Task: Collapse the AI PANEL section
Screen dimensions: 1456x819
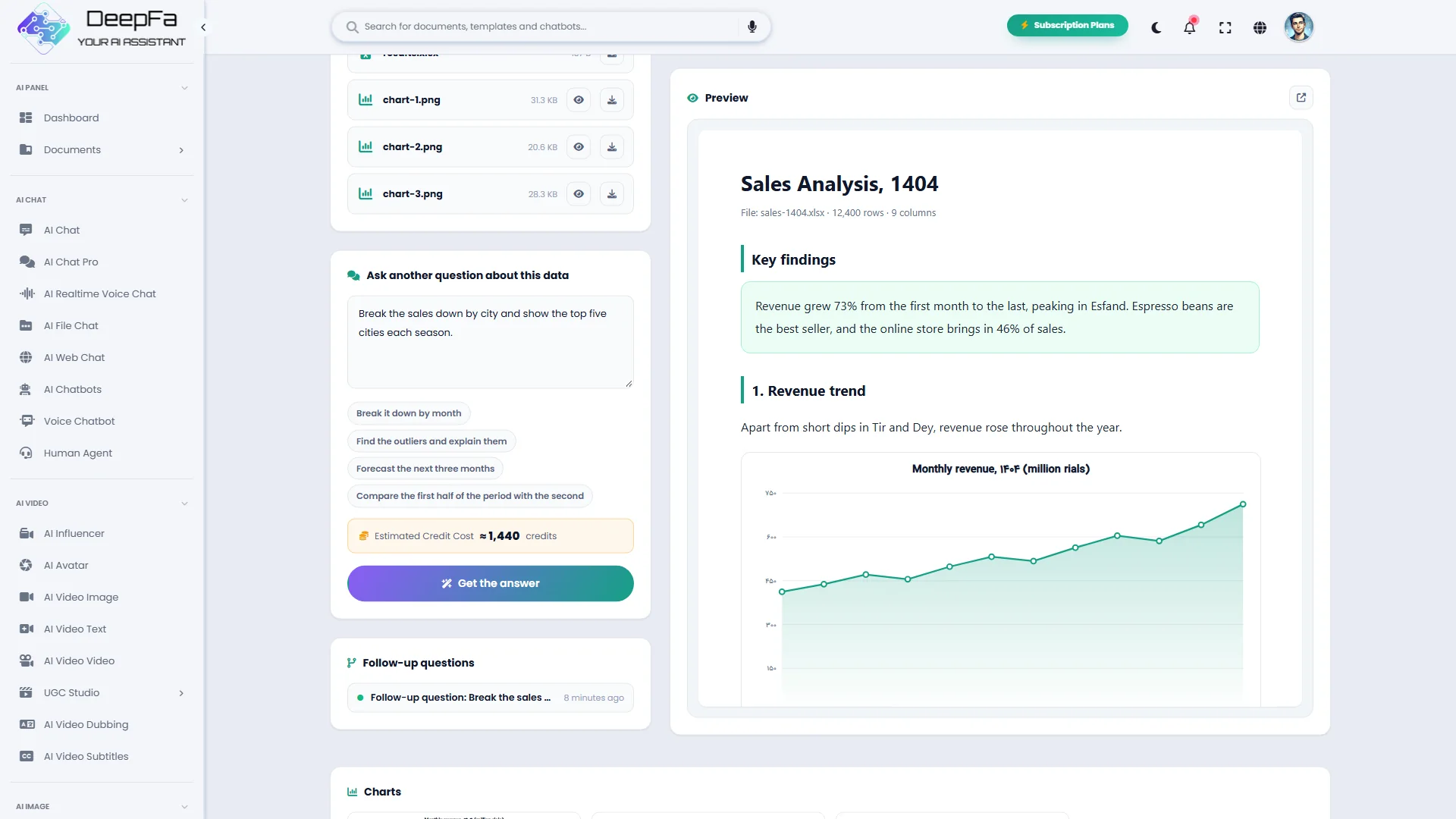Action: 184,88
